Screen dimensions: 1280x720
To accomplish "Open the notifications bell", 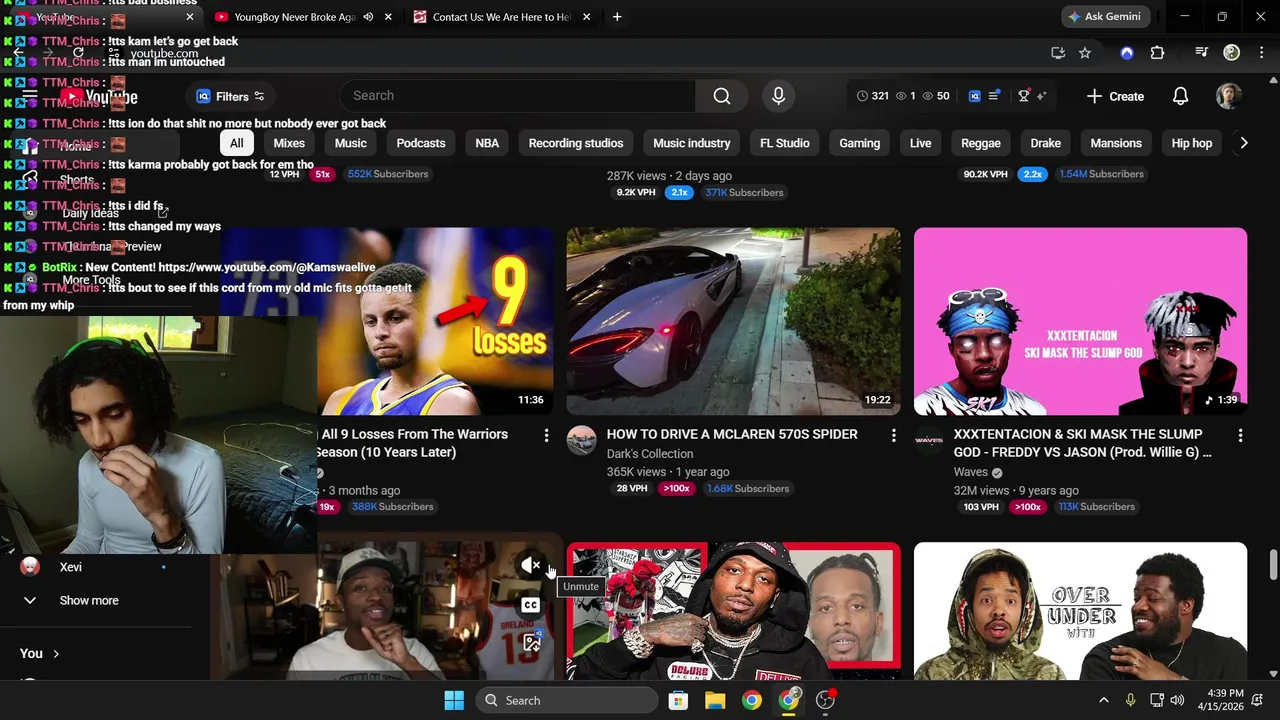I will pyautogui.click(x=1180, y=96).
